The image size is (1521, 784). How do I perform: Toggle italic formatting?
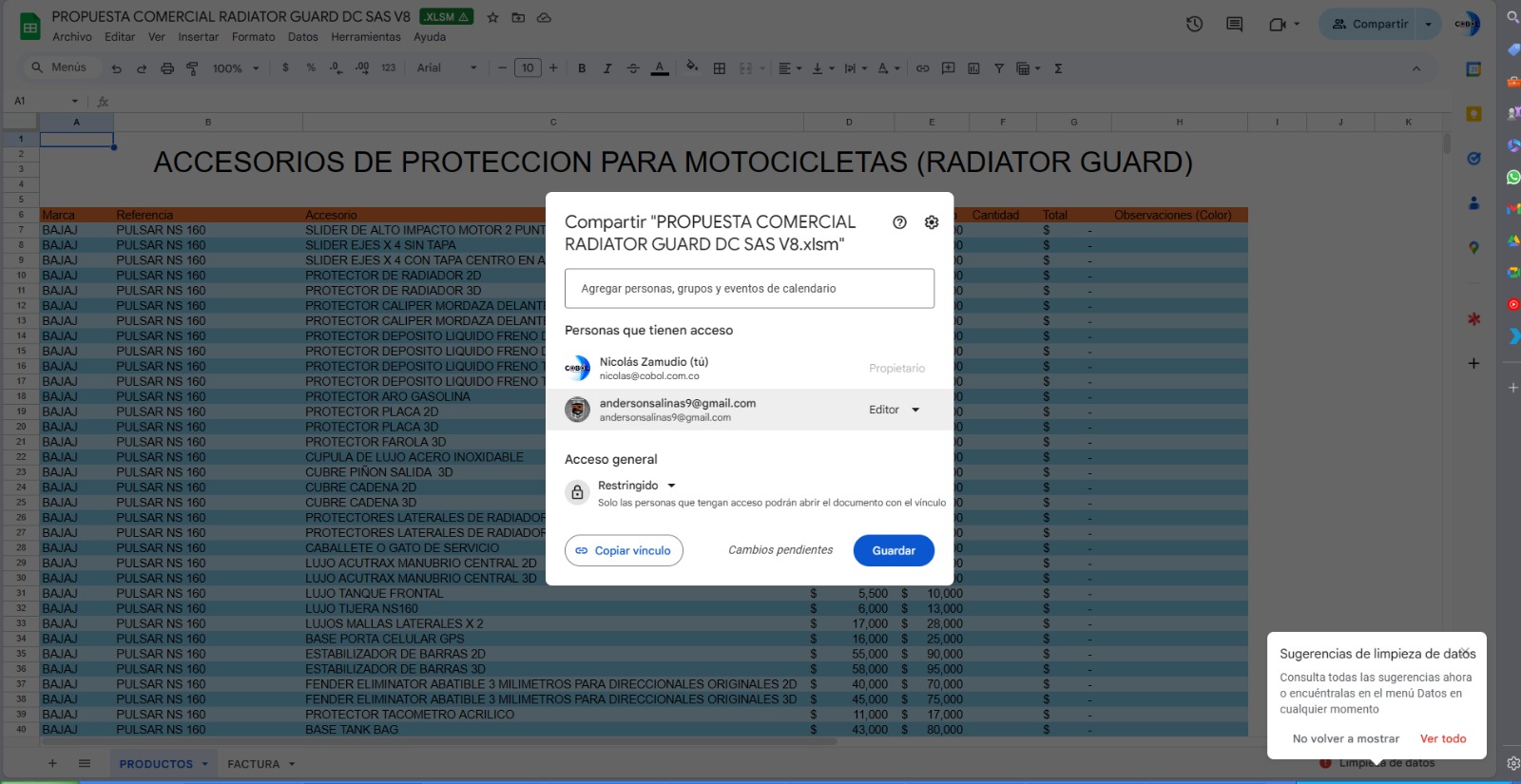tap(607, 68)
